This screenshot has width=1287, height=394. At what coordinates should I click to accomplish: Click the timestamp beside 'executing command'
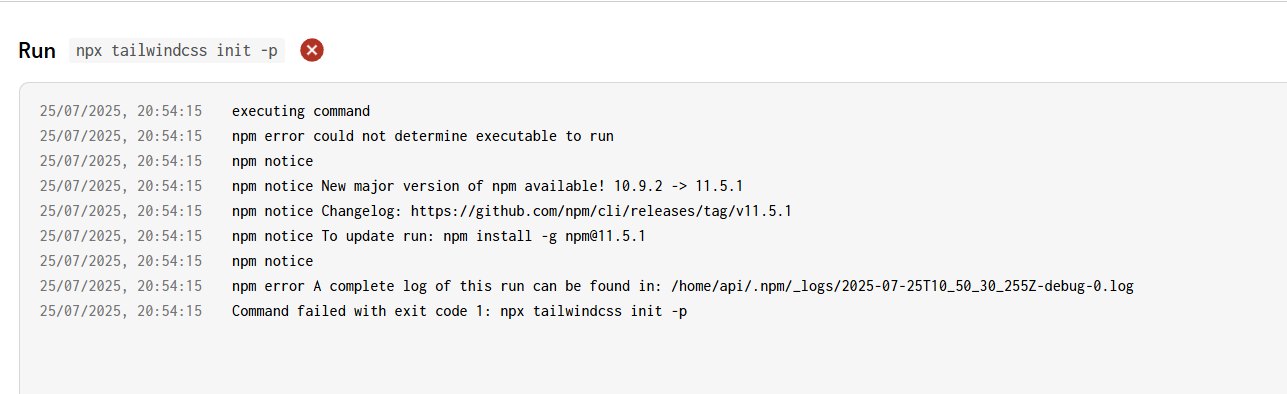pos(121,111)
